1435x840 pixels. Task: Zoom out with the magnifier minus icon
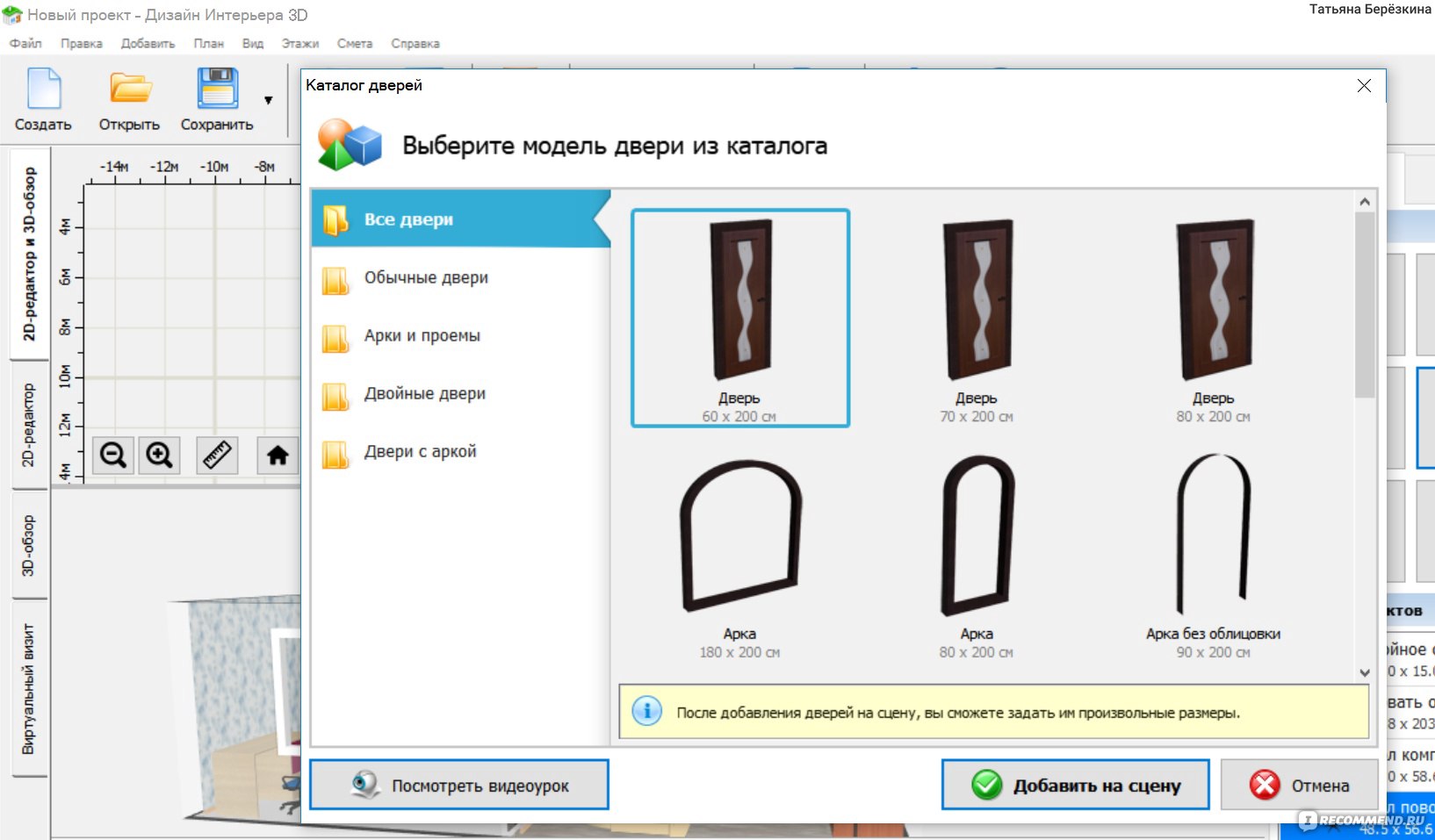coord(113,456)
